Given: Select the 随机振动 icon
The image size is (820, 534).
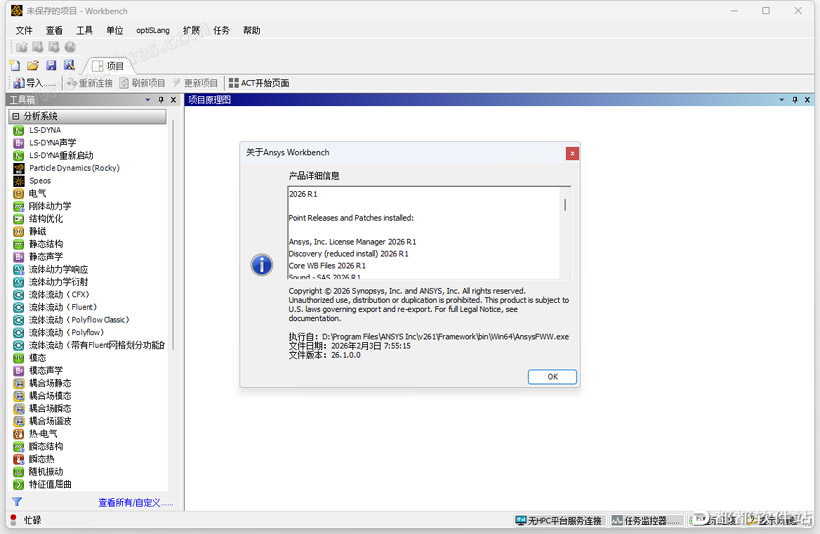Looking at the screenshot, I should (18, 472).
